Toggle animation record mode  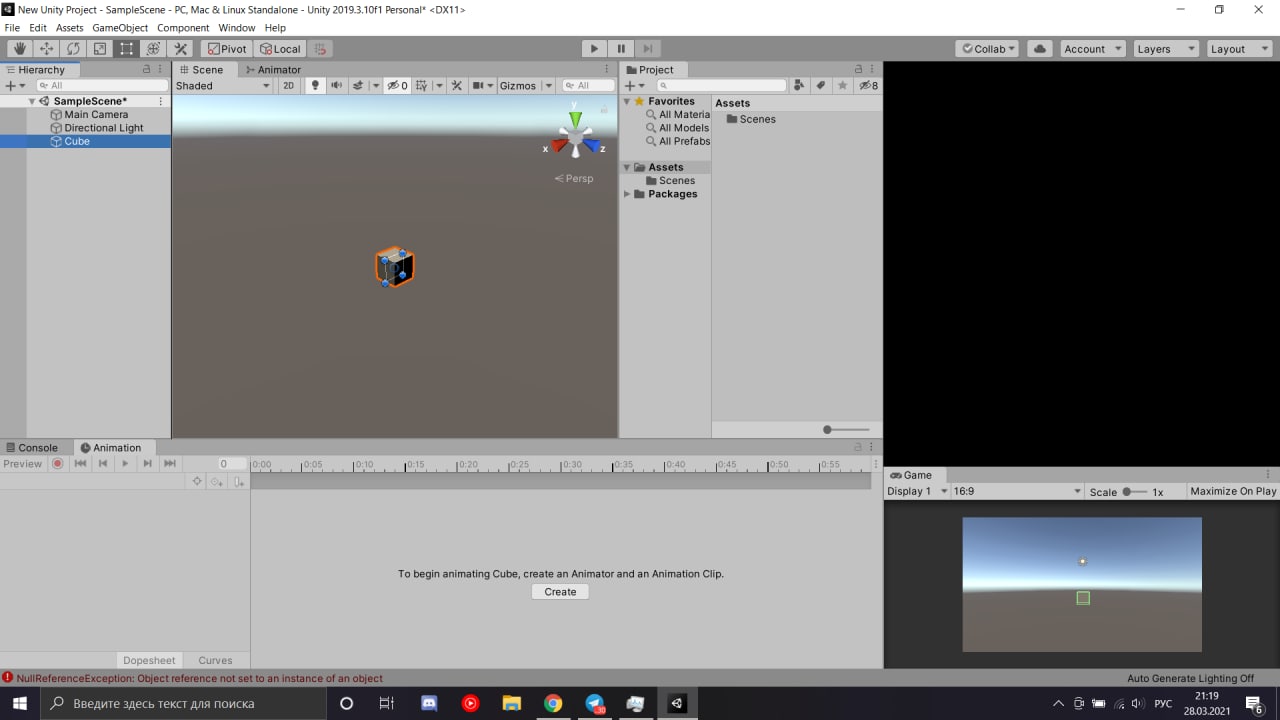click(58, 463)
